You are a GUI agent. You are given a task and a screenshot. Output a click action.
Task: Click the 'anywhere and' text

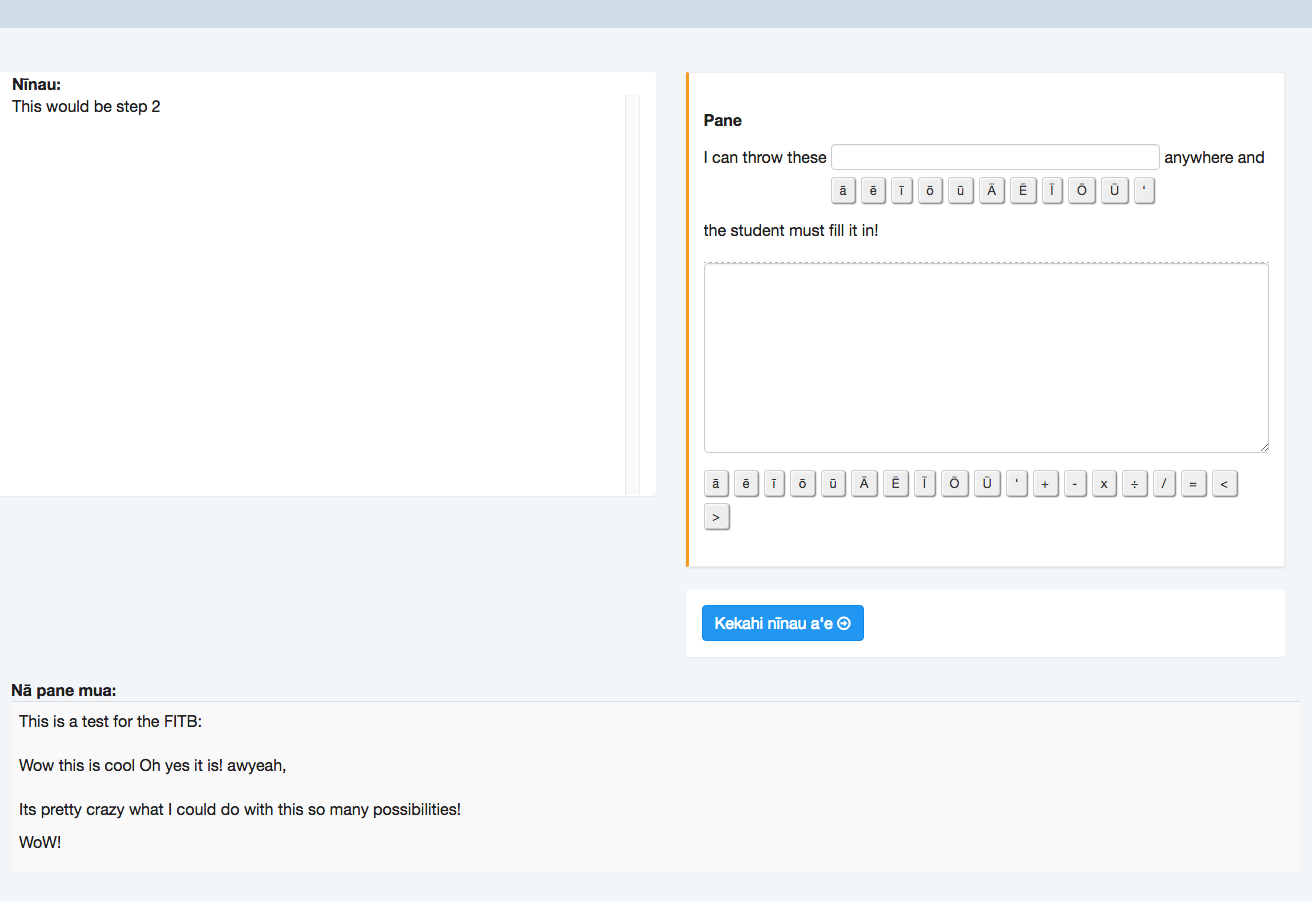point(1214,157)
